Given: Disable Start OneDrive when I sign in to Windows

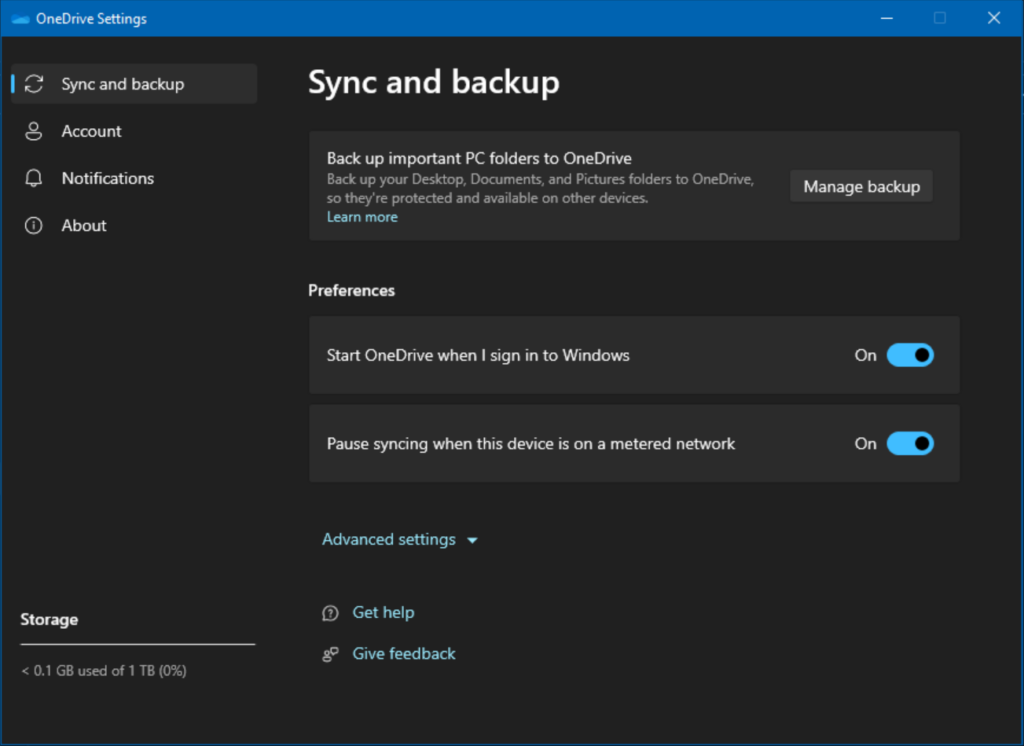Looking at the screenshot, I should (910, 355).
